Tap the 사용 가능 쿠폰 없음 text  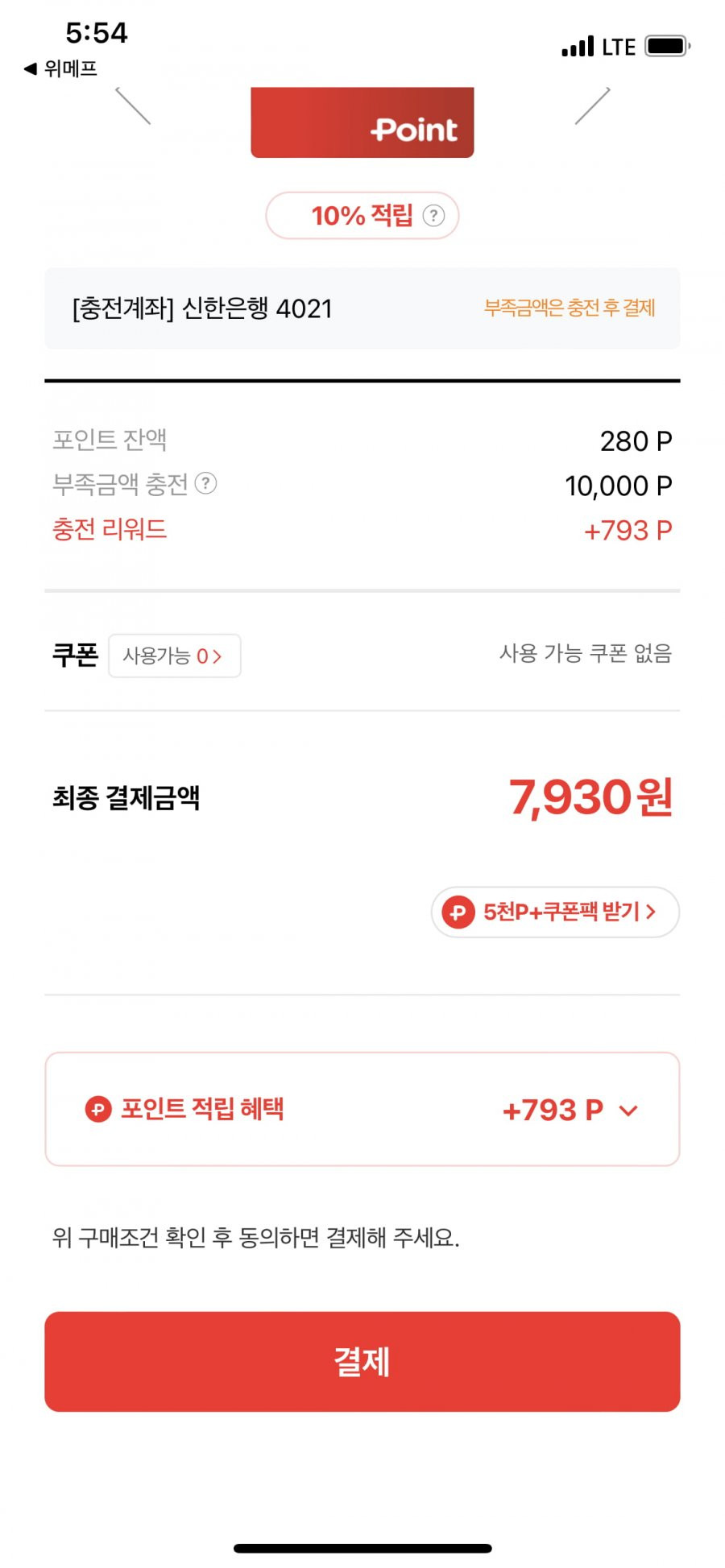coord(586,653)
